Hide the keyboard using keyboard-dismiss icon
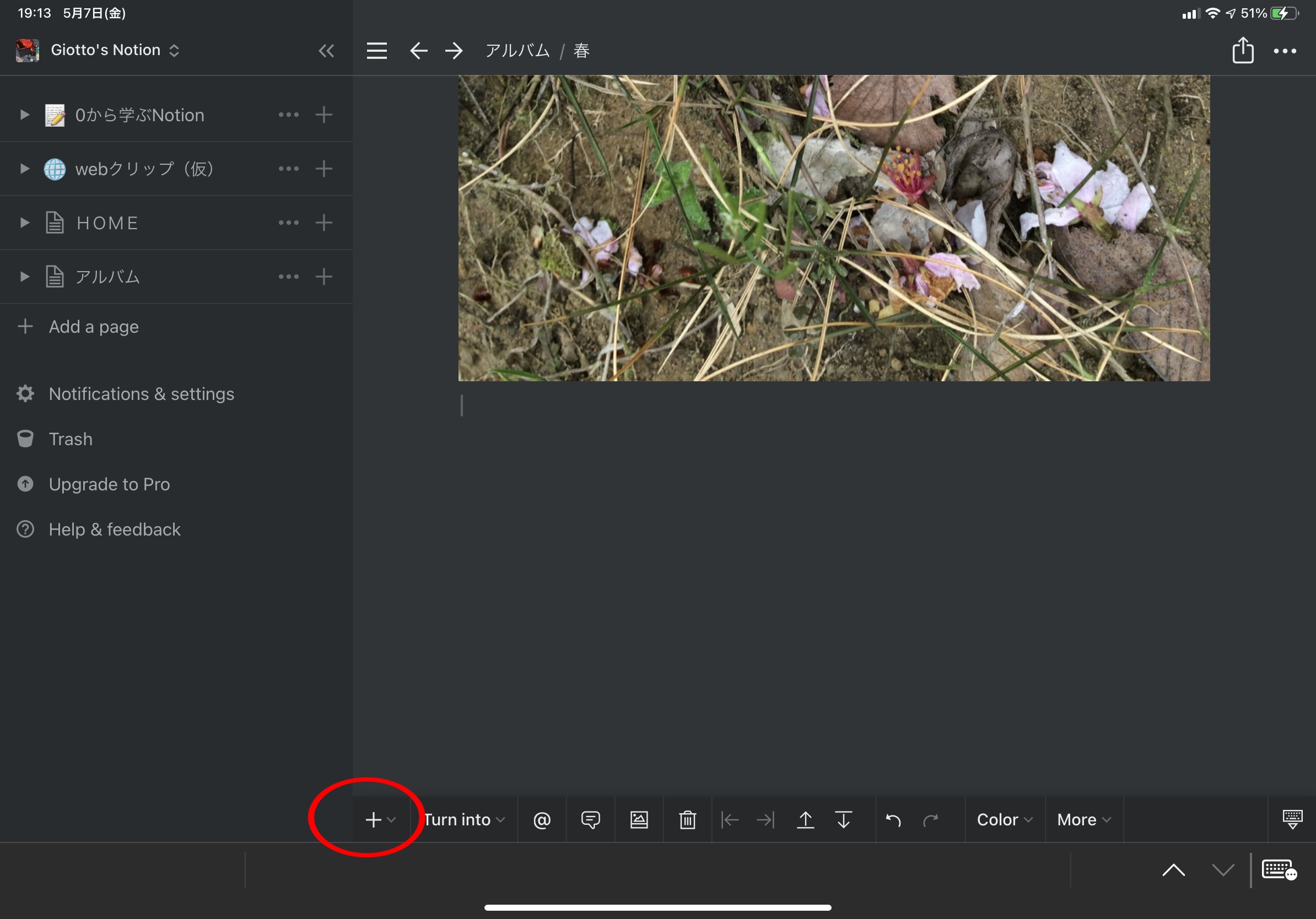 coord(1292,819)
